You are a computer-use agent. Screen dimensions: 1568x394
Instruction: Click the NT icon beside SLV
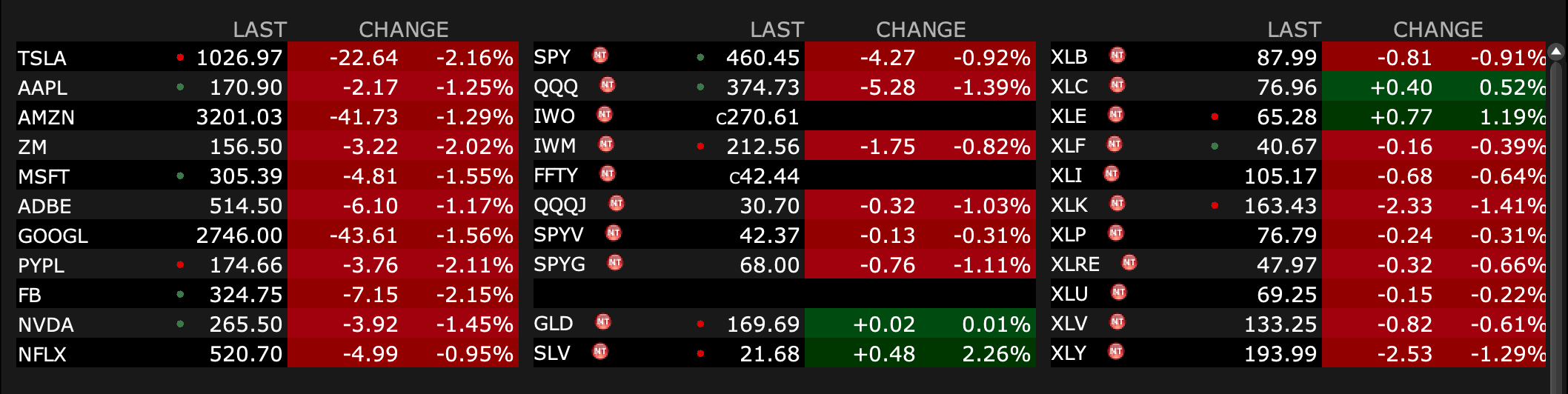coord(600,352)
